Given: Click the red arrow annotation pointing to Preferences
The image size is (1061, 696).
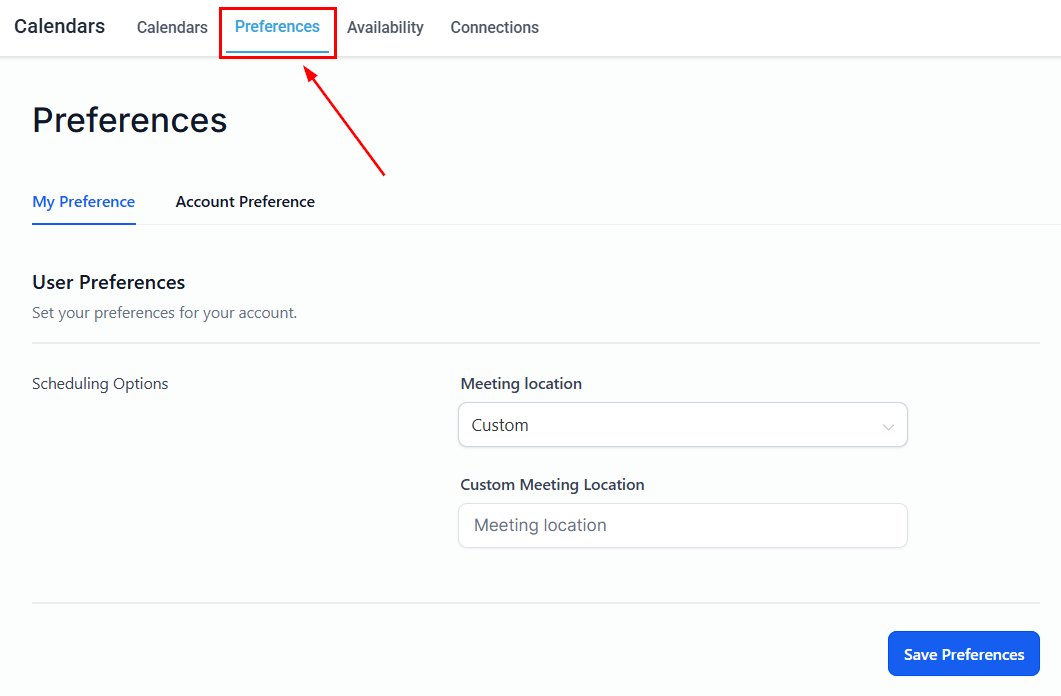Looking at the screenshot, I should click(344, 120).
